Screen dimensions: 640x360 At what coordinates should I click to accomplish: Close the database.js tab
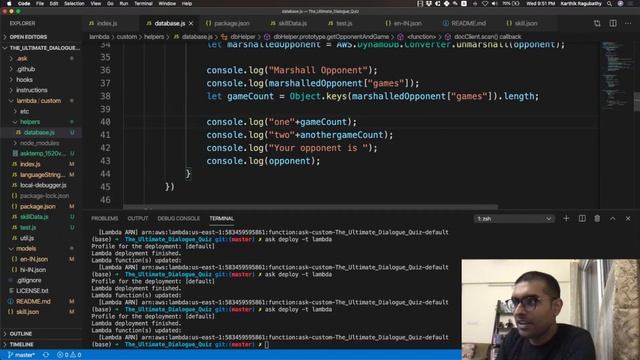click(x=191, y=24)
